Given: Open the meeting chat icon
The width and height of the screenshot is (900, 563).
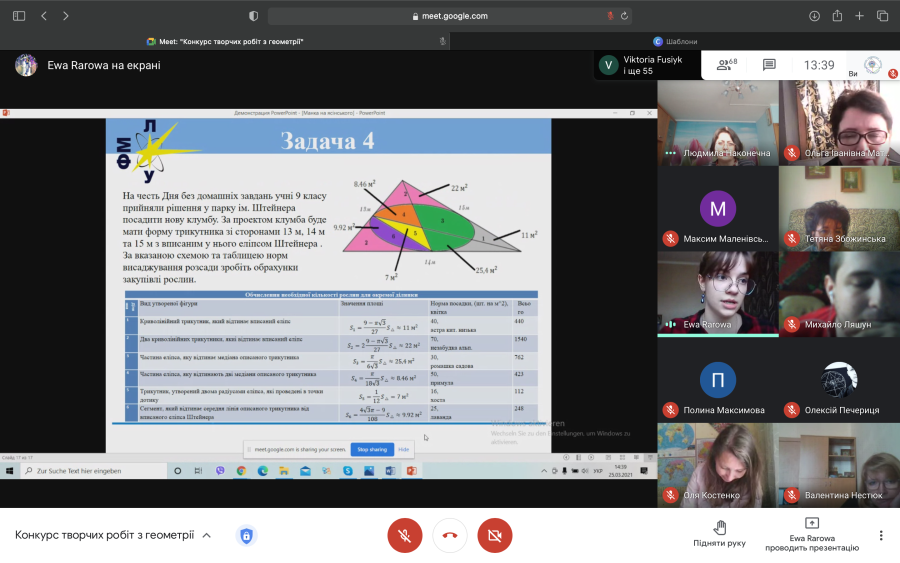Looking at the screenshot, I should (769, 65).
